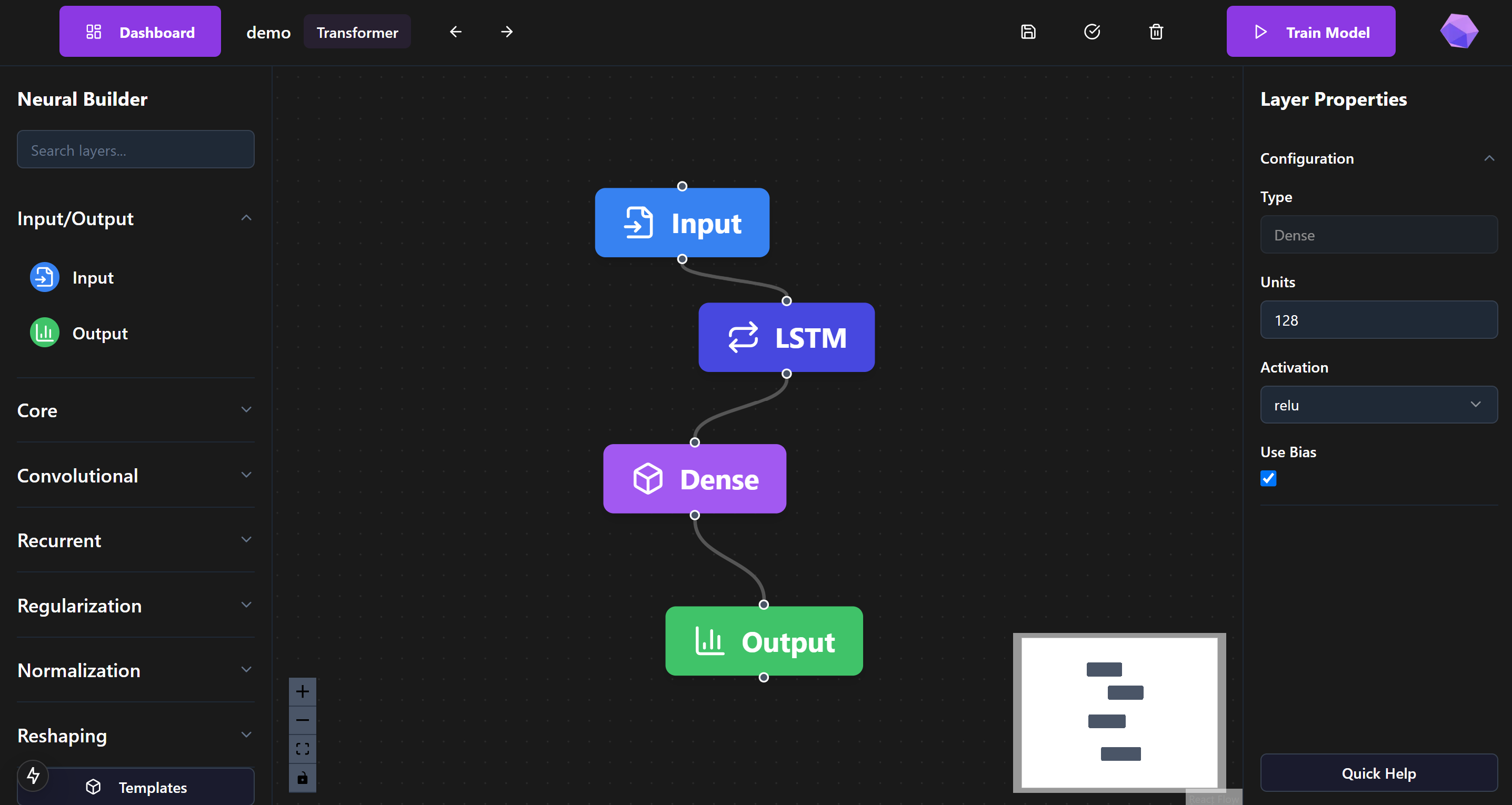This screenshot has width=1512, height=805.
Task: Click the Units input field
Action: click(x=1378, y=320)
